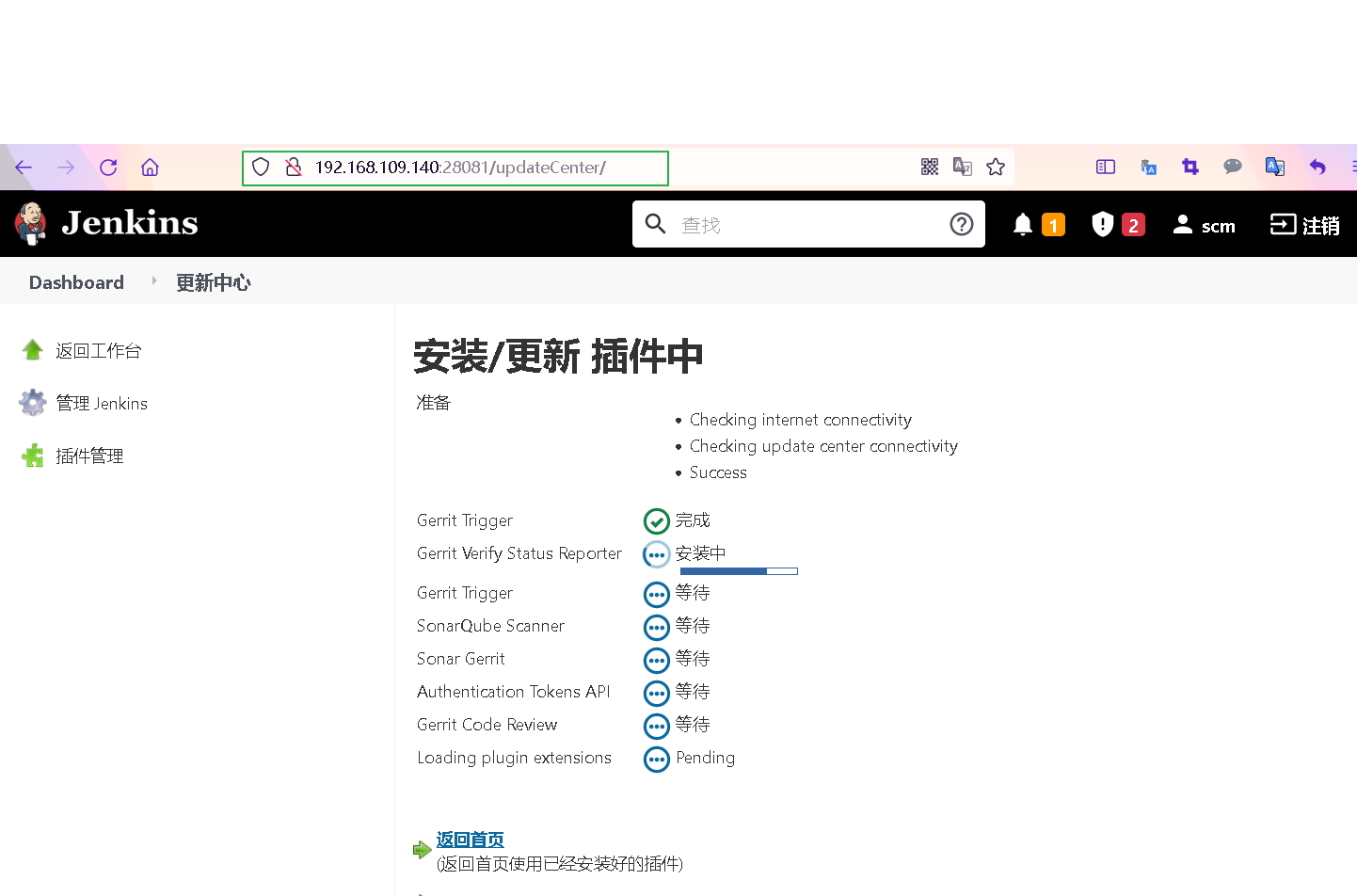1357x896 pixels.
Task: Select 管理 Jenkins in sidebar
Action: (x=102, y=404)
